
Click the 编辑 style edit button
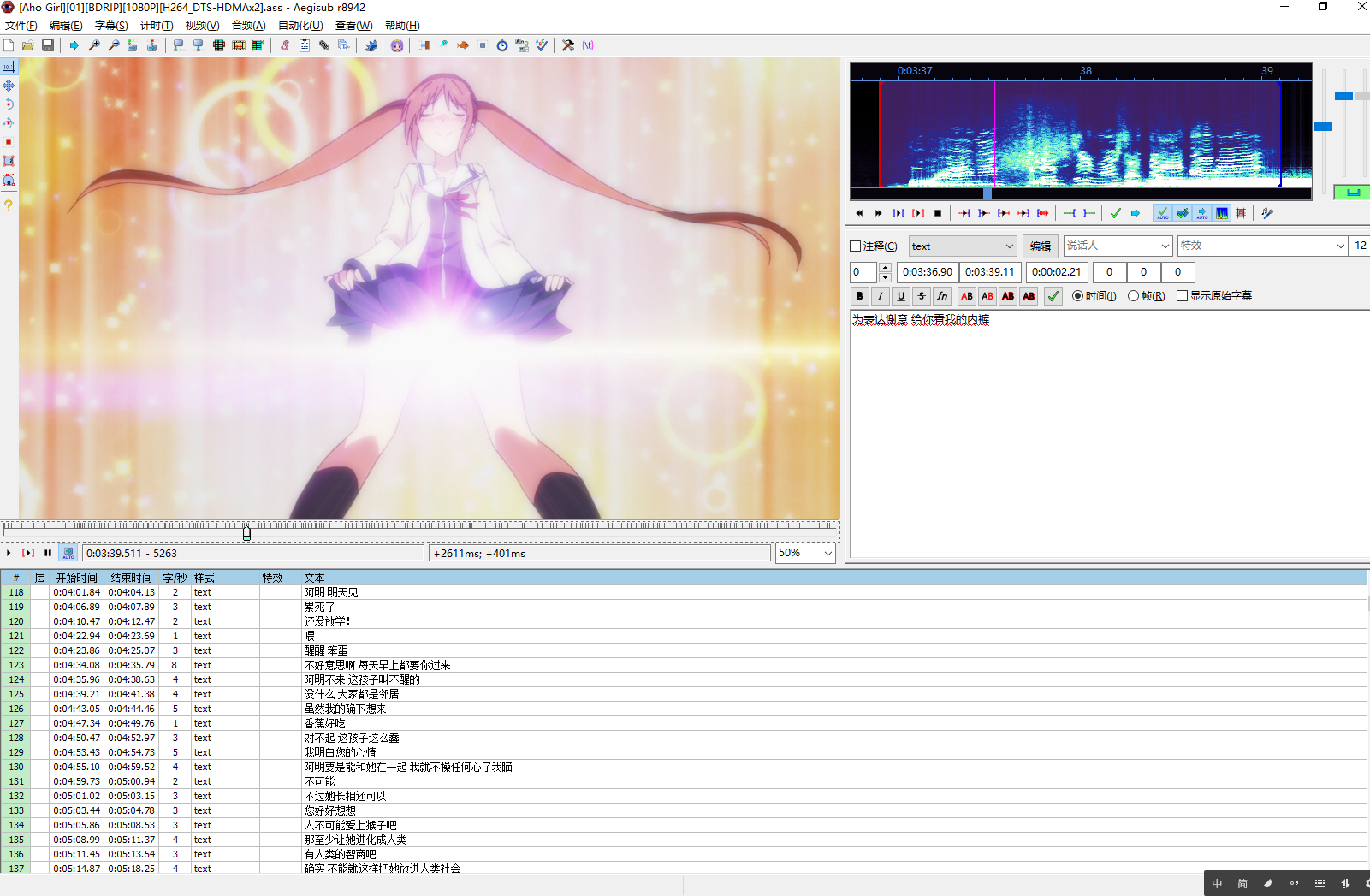(x=1041, y=246)
